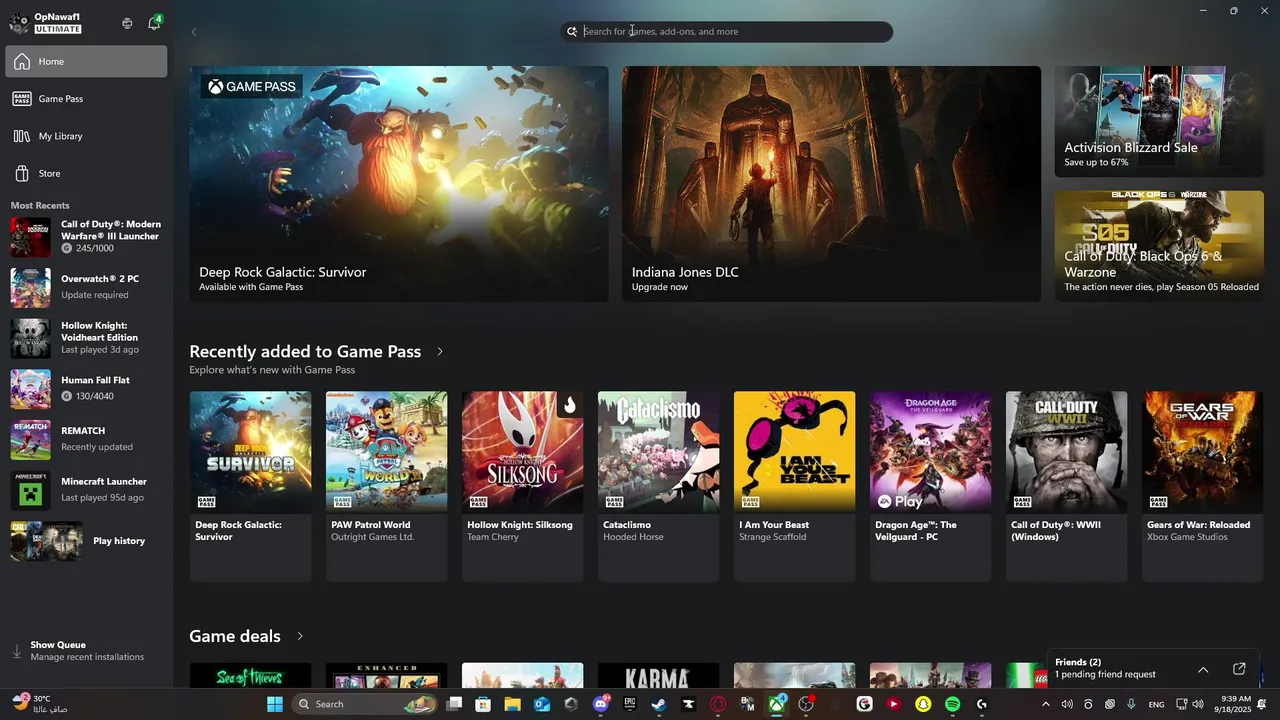Open the Home navigation item
Screen dimensions: 1280x720
(86, 61)
